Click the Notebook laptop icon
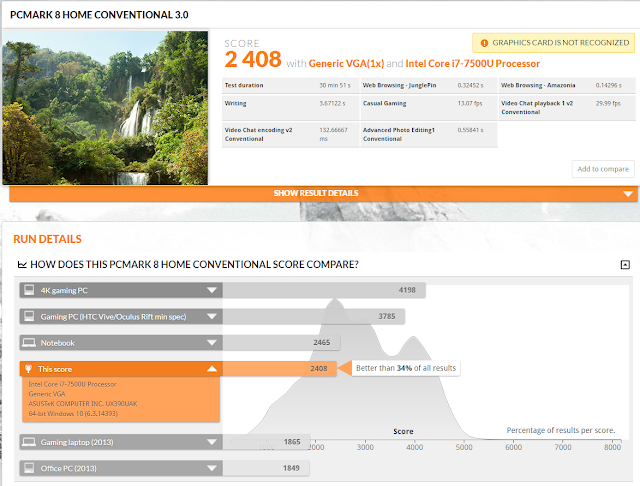Screen dimensions: 640x486 (29, 343)
